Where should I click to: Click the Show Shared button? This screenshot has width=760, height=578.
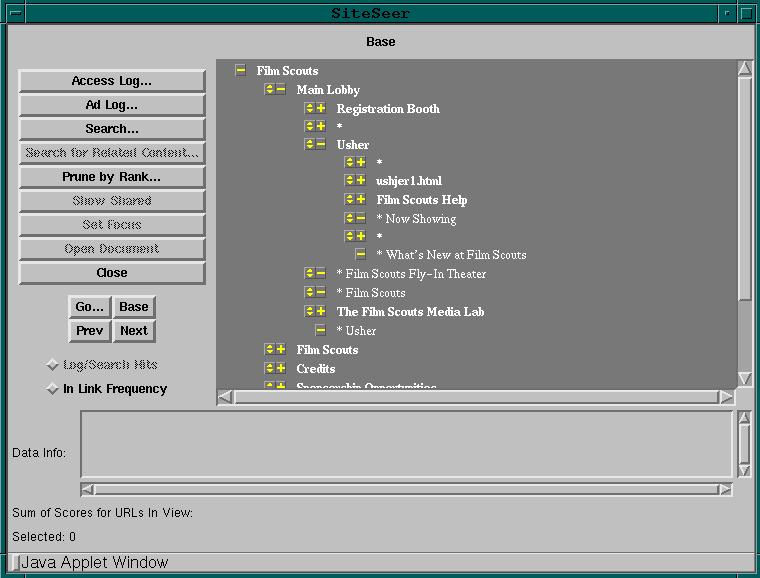[112, 201]
